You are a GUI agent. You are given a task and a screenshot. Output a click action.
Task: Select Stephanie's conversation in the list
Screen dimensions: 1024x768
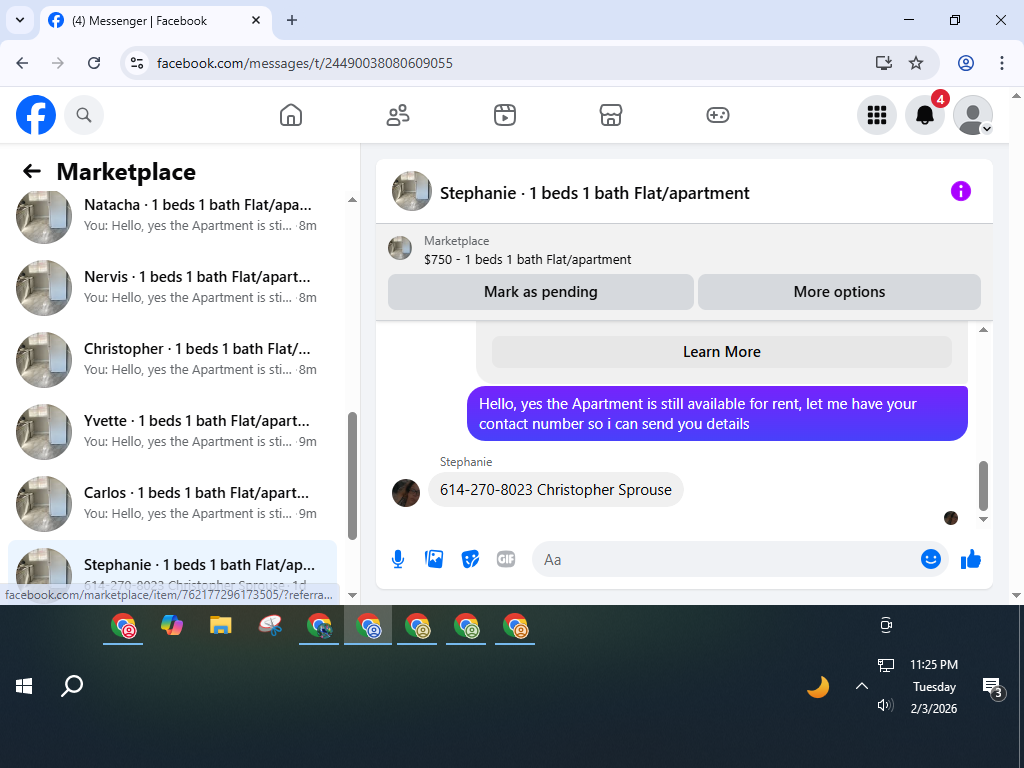pyautogui.click(x=173, y=564)
